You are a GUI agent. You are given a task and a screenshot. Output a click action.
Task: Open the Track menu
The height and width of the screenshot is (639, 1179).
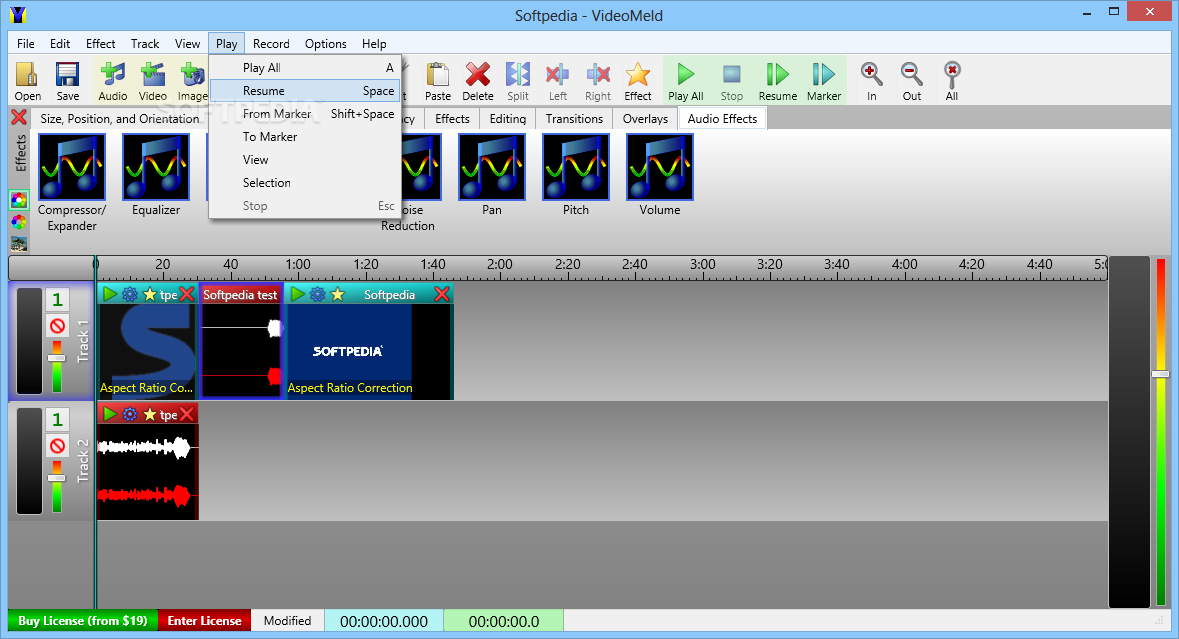tap(145, 44)
